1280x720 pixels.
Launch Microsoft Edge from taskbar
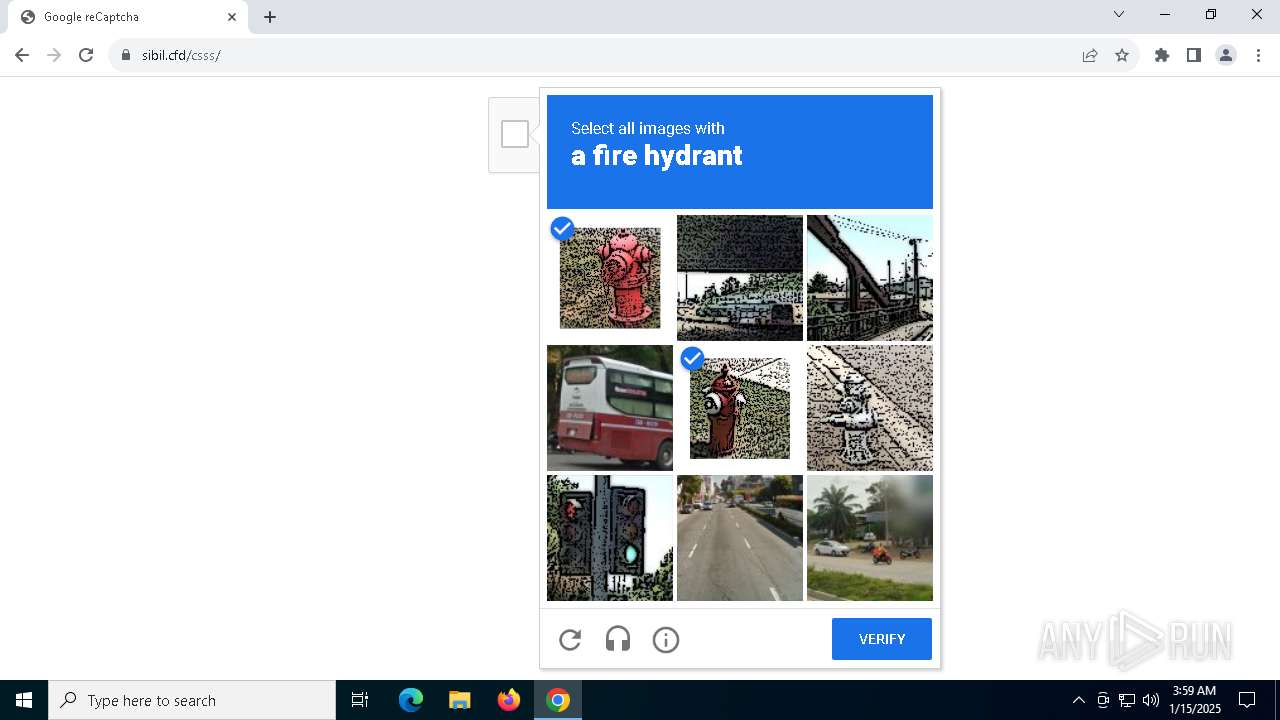[411, 700]
